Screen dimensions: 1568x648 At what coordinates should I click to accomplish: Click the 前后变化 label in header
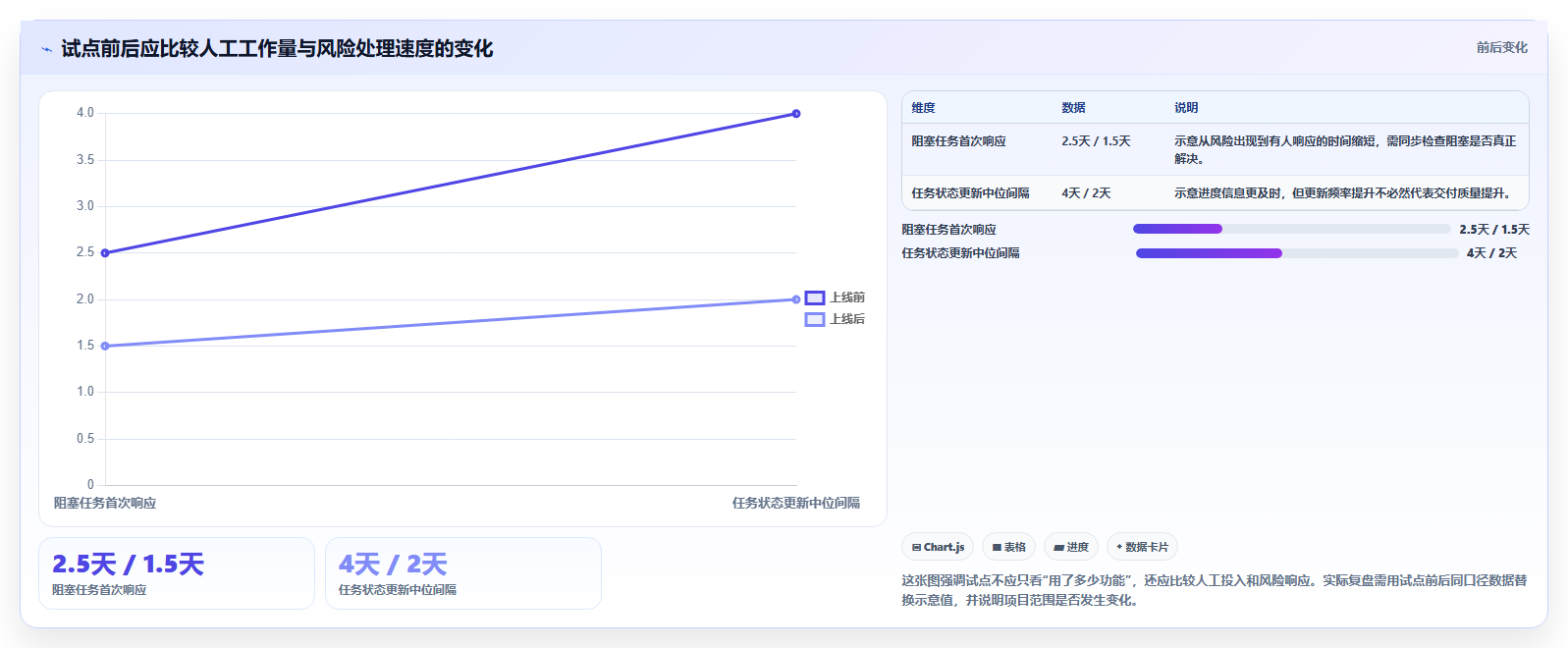click(x=1501, y=47)
